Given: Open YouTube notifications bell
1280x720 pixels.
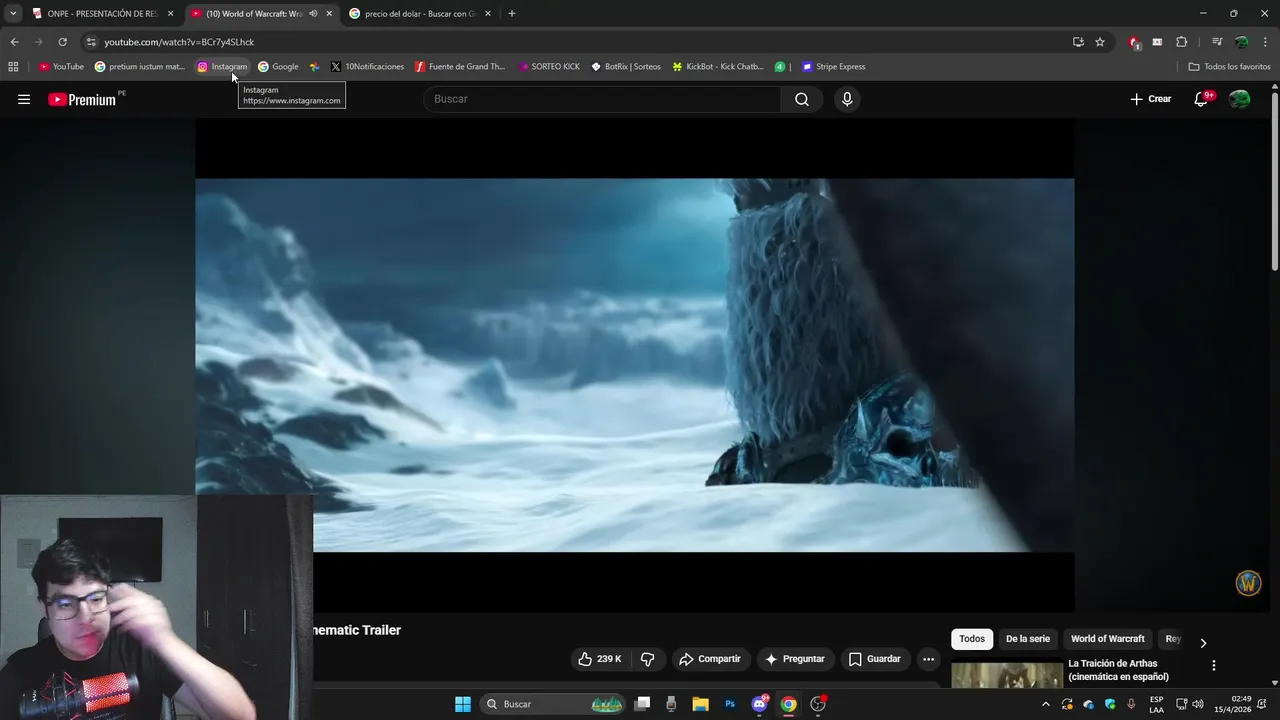Looking at the screenshot, I should [1202, 99].
